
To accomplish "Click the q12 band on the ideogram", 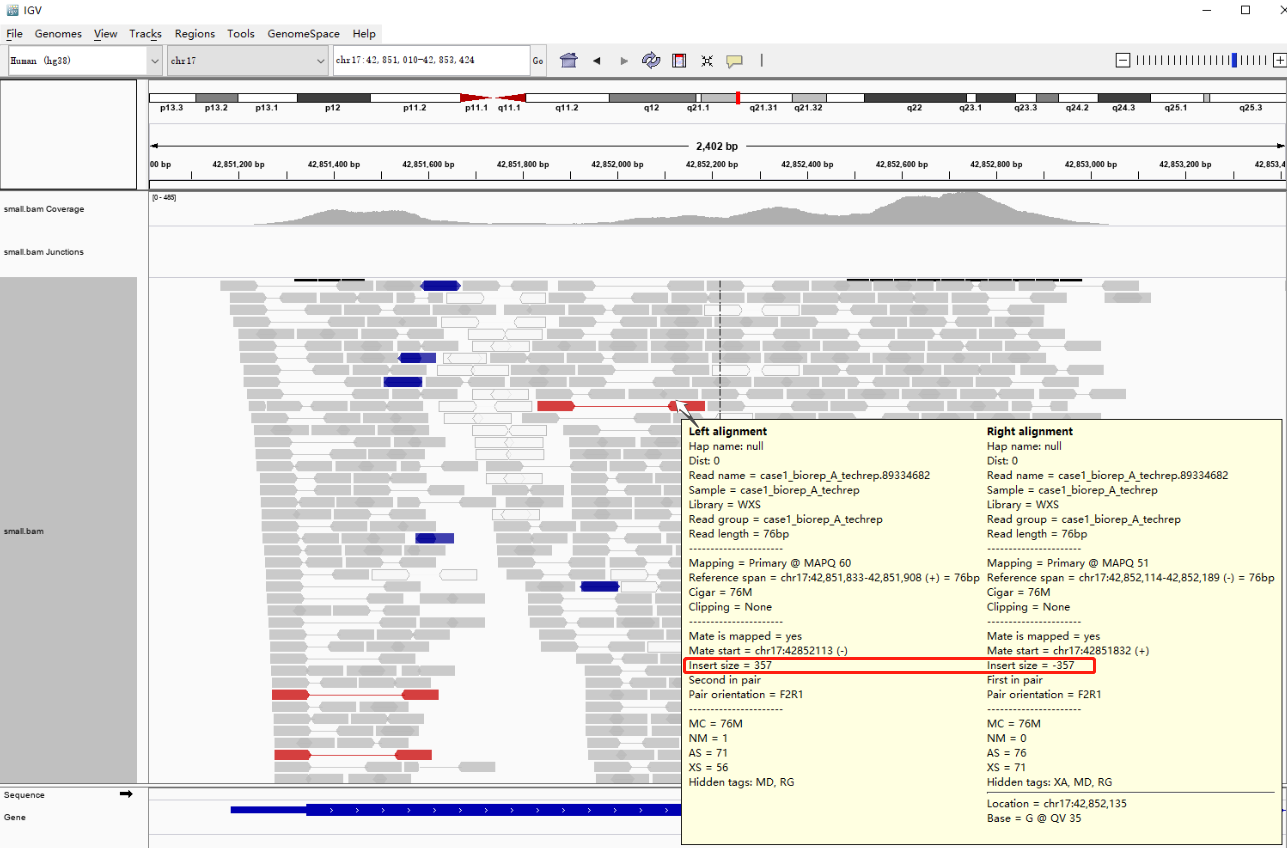I will (x=651, y=98).
